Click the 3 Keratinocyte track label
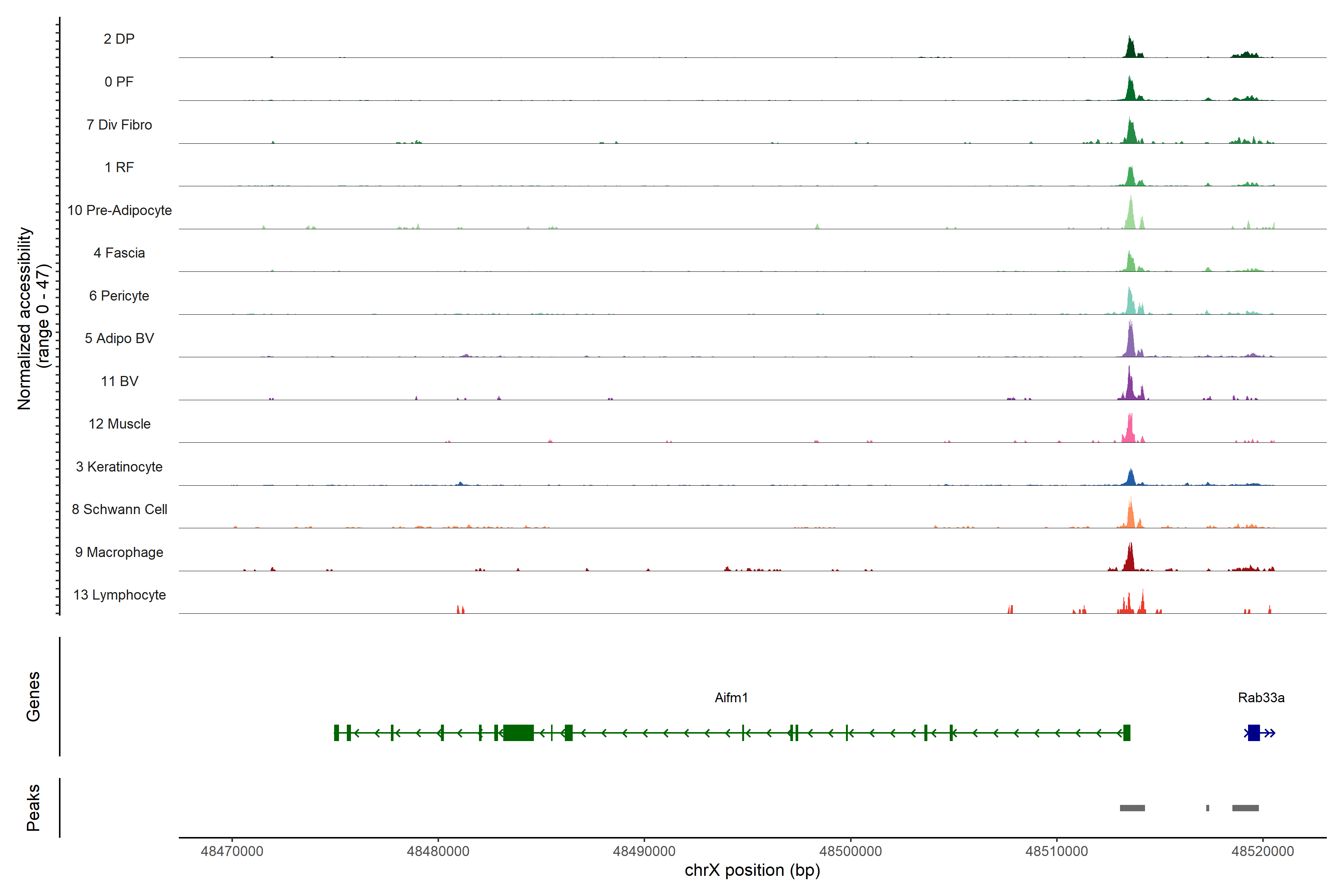Image resolution: width=1344 pixels, height=896 pixels. pos(119,467)
